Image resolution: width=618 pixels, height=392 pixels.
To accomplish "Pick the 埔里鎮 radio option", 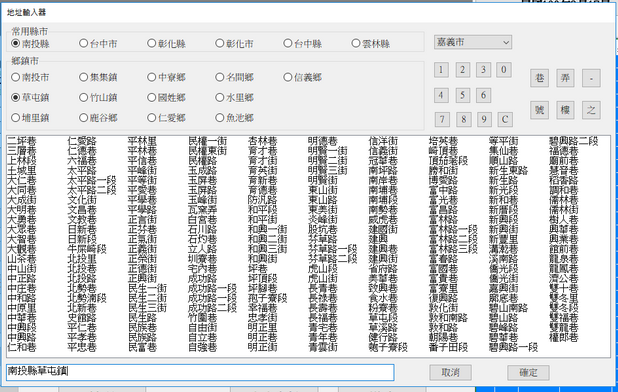I will tap(30, 117).
